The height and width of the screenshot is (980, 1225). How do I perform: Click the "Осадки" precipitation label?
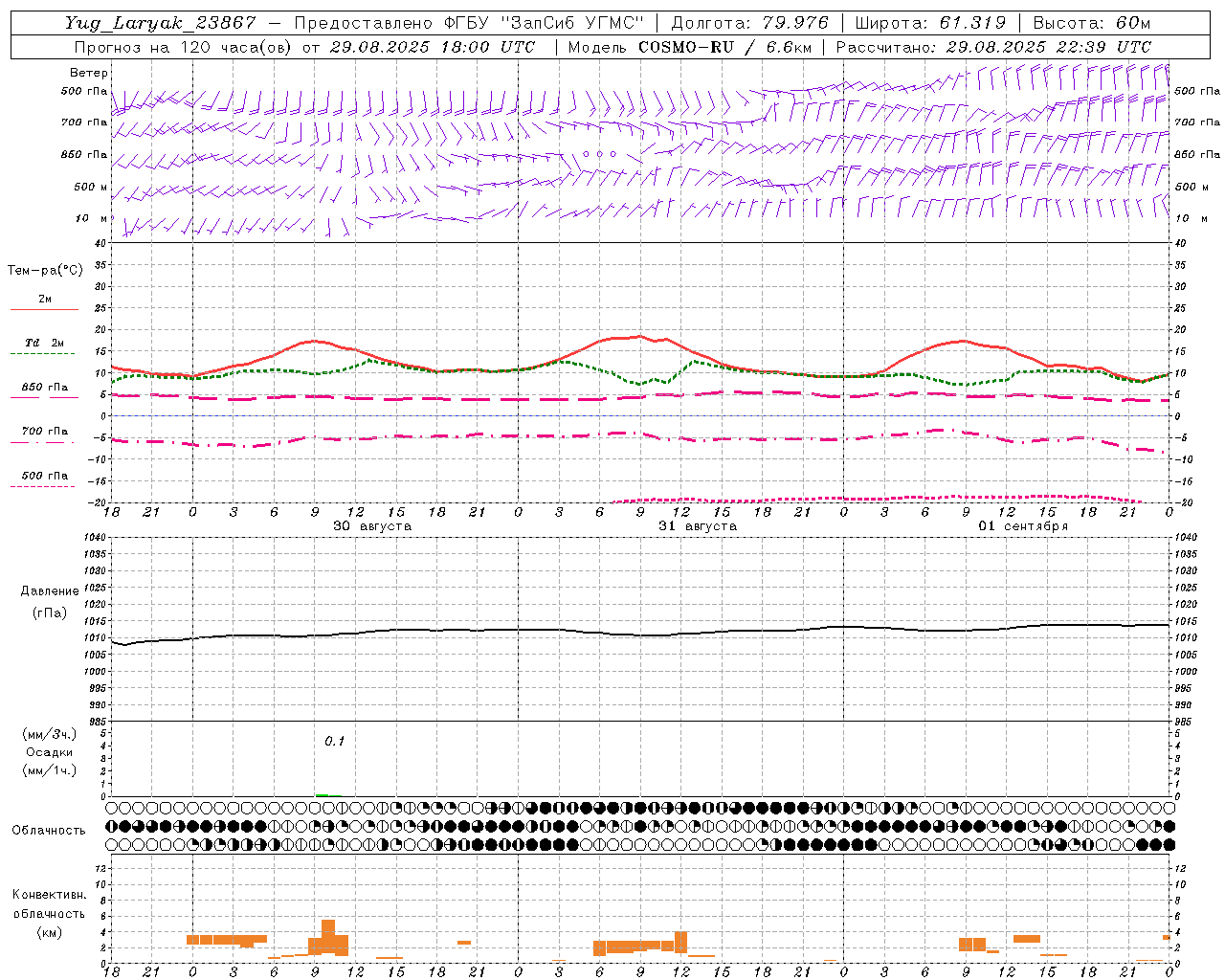pyautogui.click(x=49, y=752)
